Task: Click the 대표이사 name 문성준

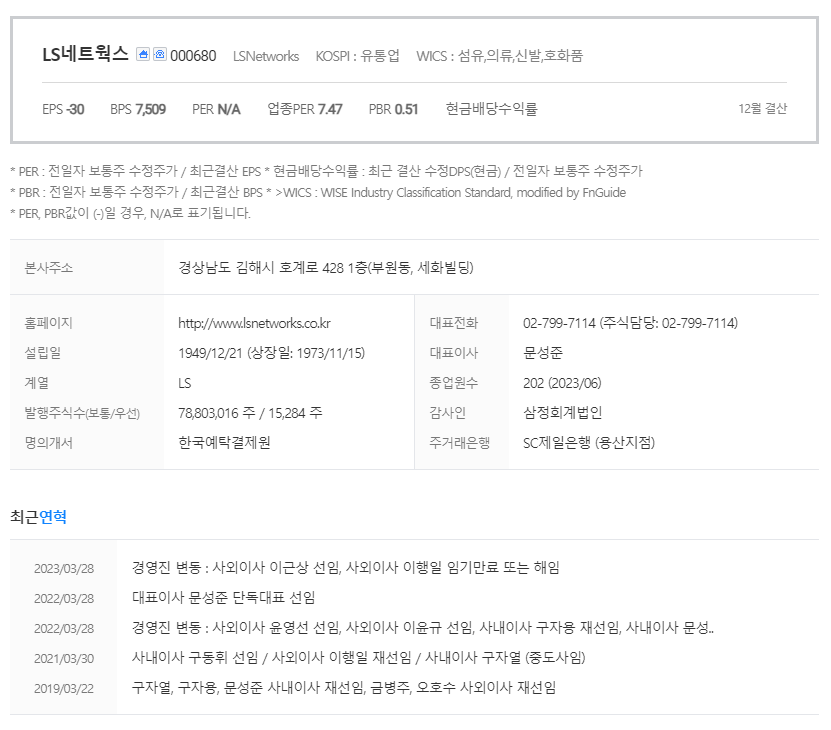Action: [x=543, y=353]
